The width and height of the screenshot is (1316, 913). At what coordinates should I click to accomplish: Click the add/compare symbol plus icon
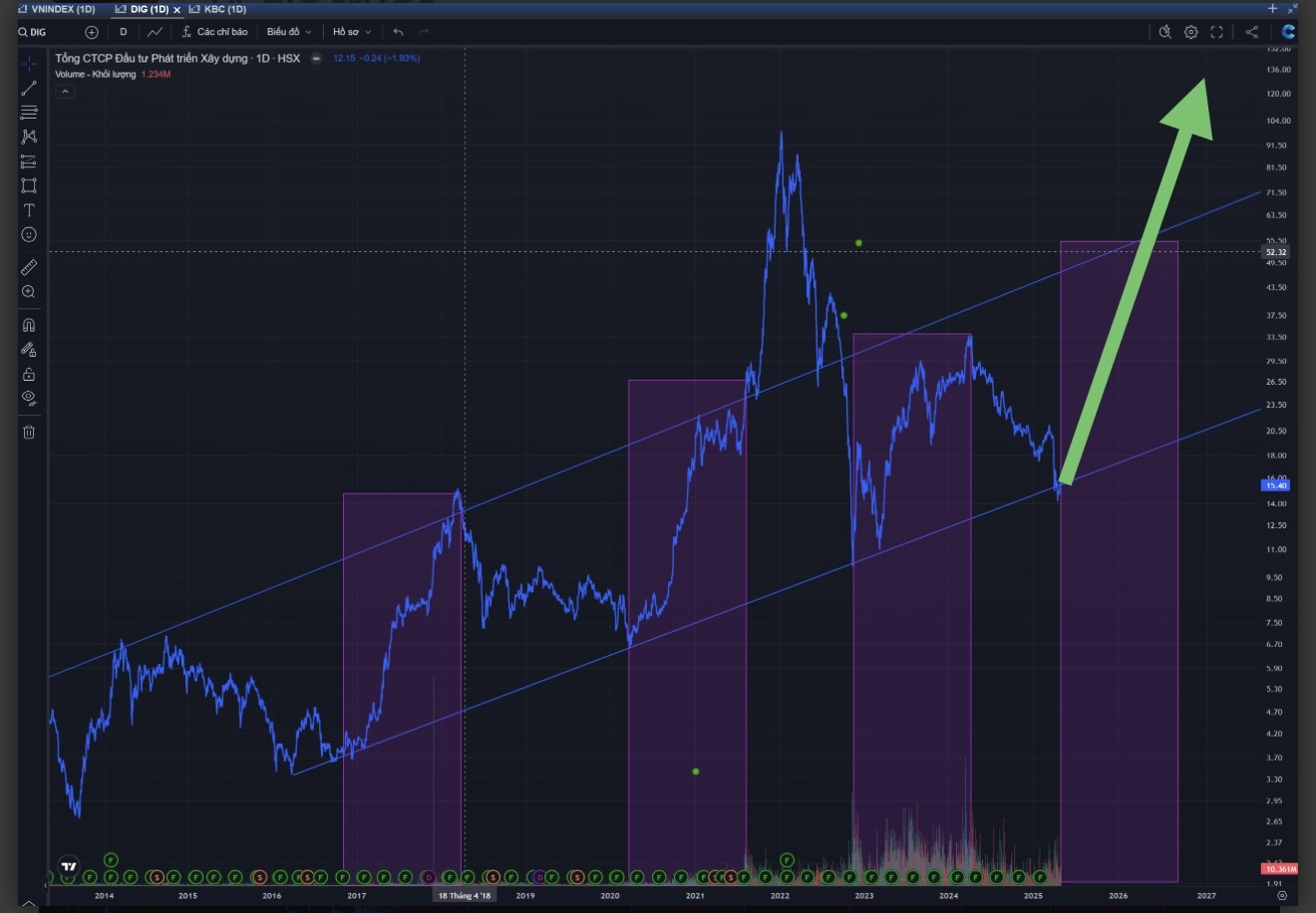[92, 32]
